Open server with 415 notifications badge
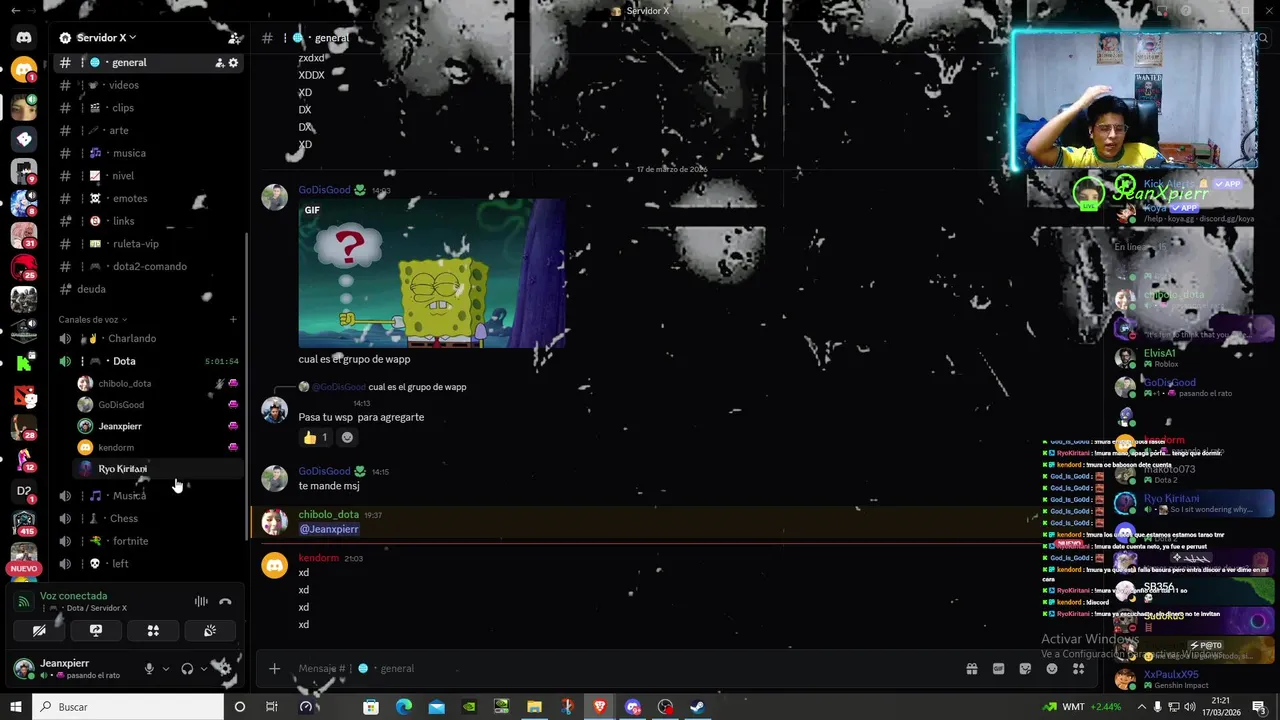Viewport: 1280px width, 720px height. [x=24, y=522]
